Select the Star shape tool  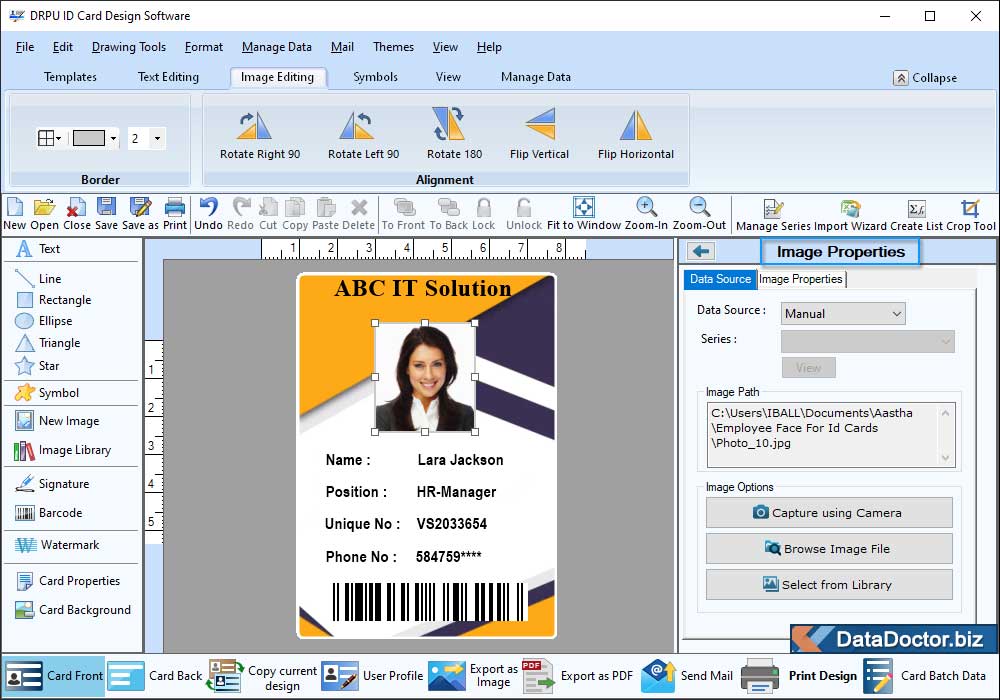coord(37,366)
